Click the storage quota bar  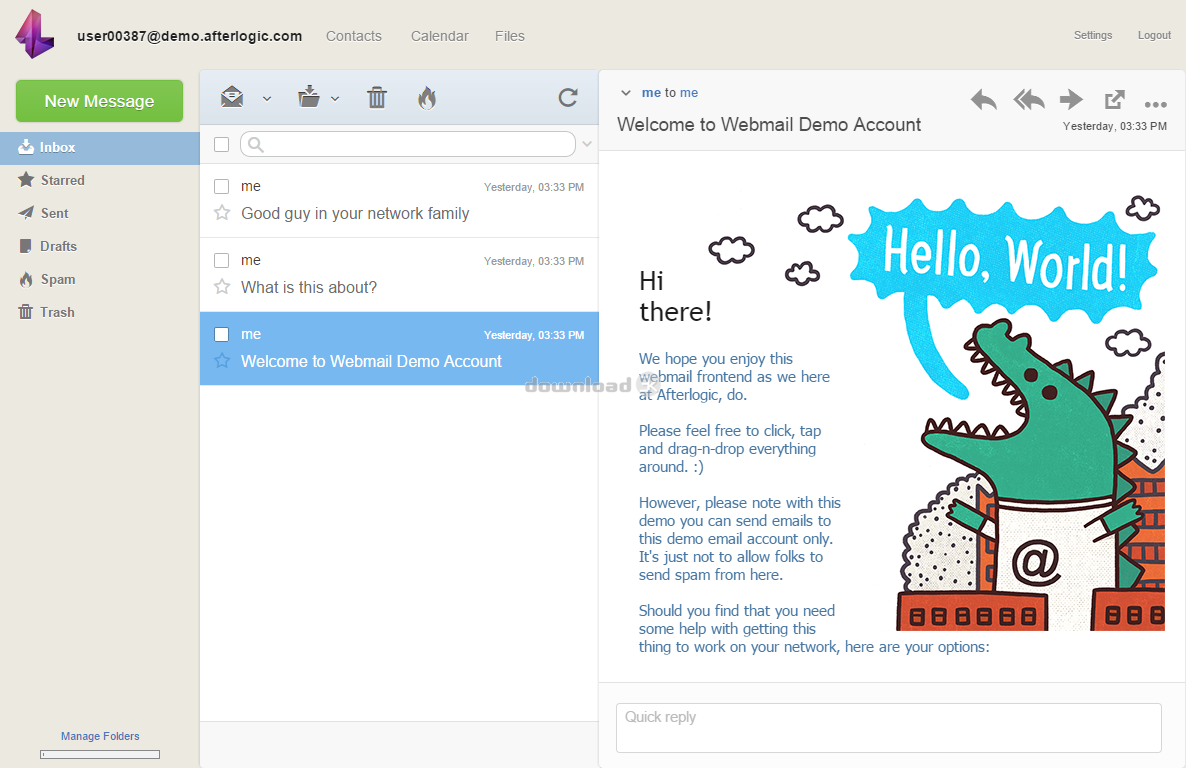(100, 754)
